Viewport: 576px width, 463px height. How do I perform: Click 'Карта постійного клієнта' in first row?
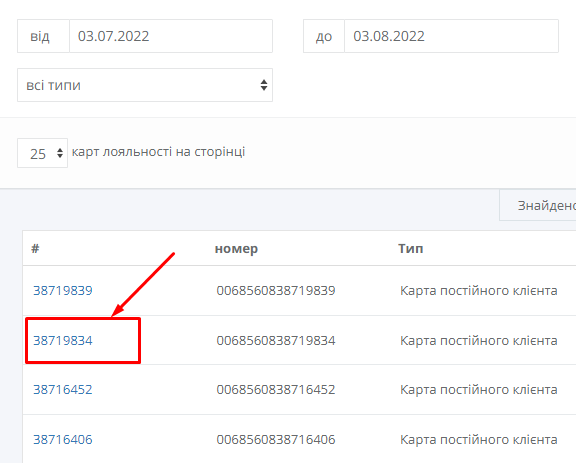coord(479,291)
